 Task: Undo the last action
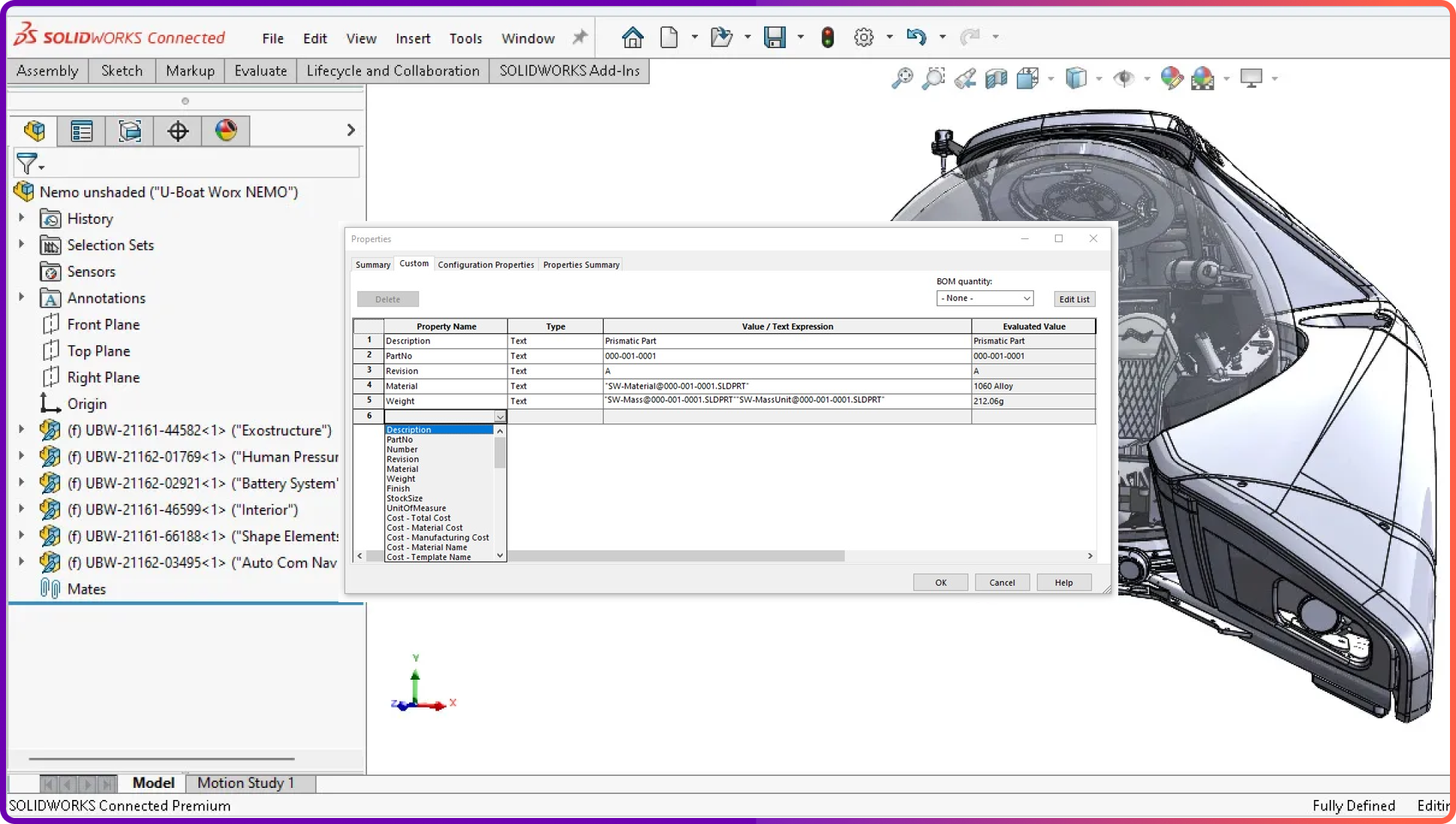pos(916,36)
